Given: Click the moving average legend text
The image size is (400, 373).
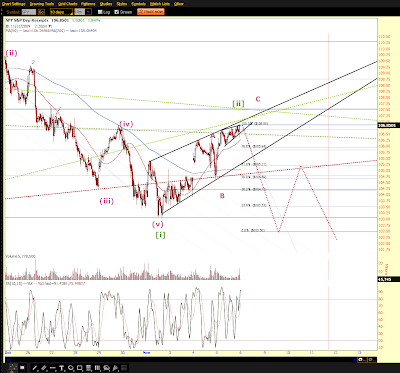Looking at the screenshot, I should coord(51,30).
